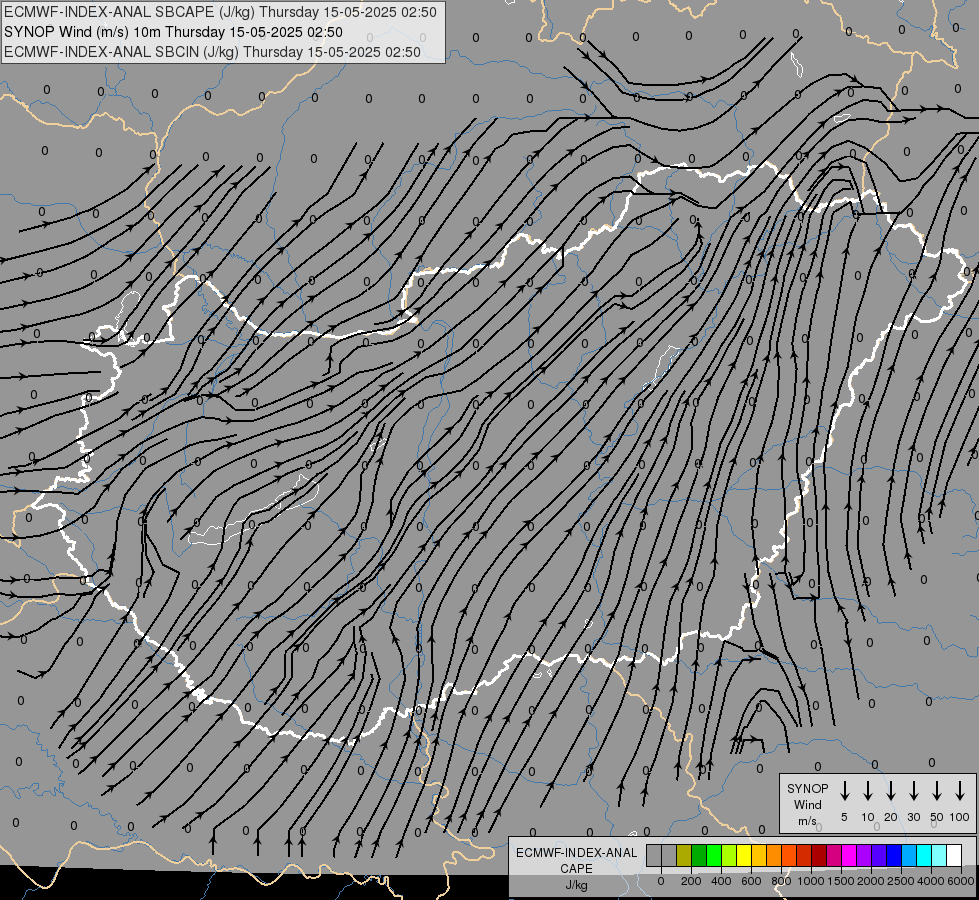979x900 pixels.
Task: Pick the bright green CAPE legend swatch
Action: click(x=714, y=855)
